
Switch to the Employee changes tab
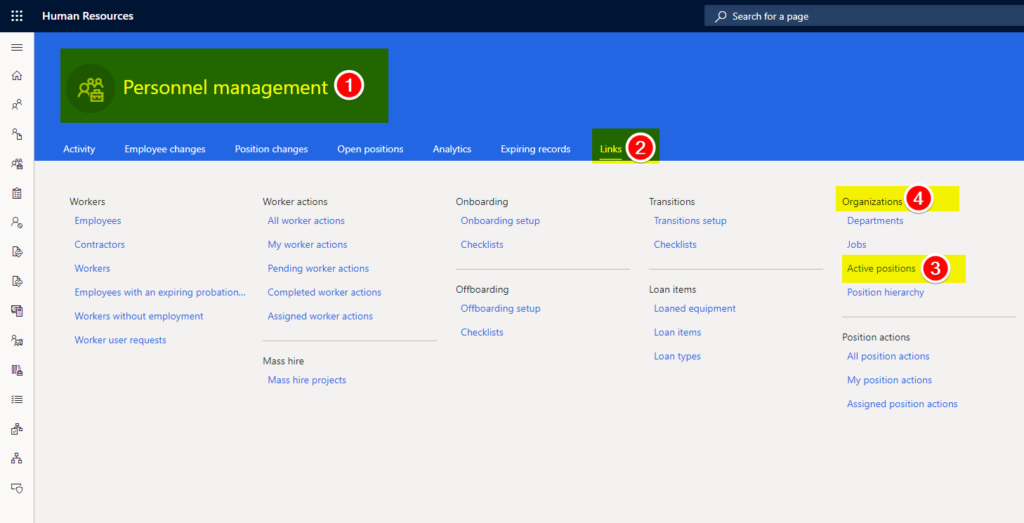(165, 149)
